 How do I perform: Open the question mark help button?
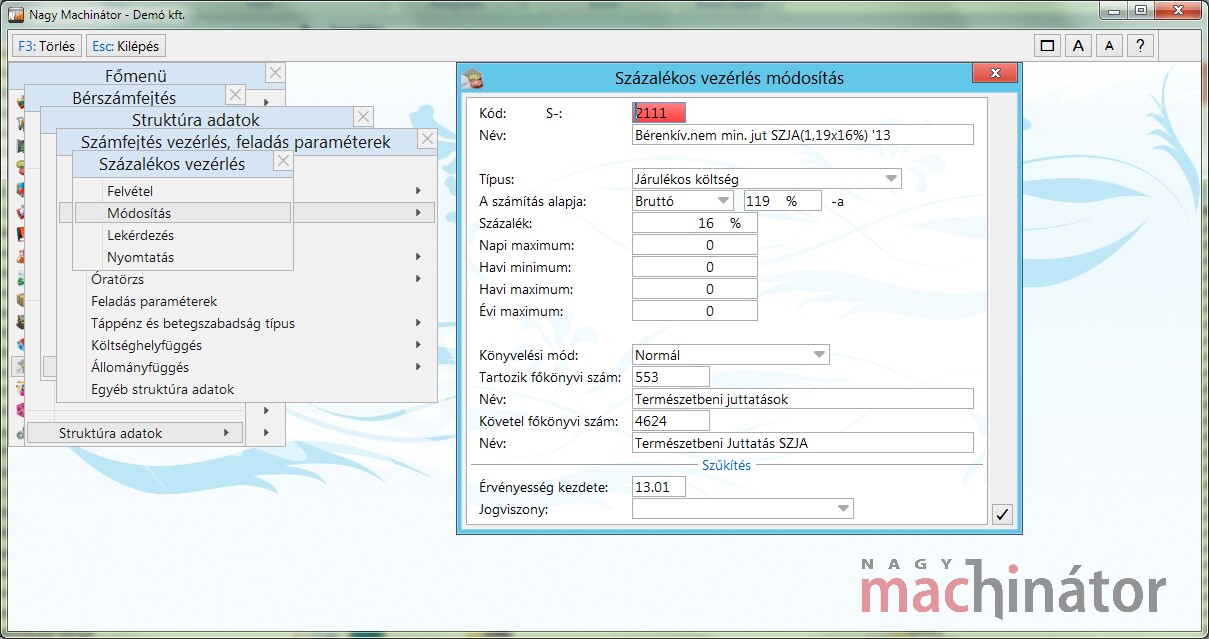1140,46
